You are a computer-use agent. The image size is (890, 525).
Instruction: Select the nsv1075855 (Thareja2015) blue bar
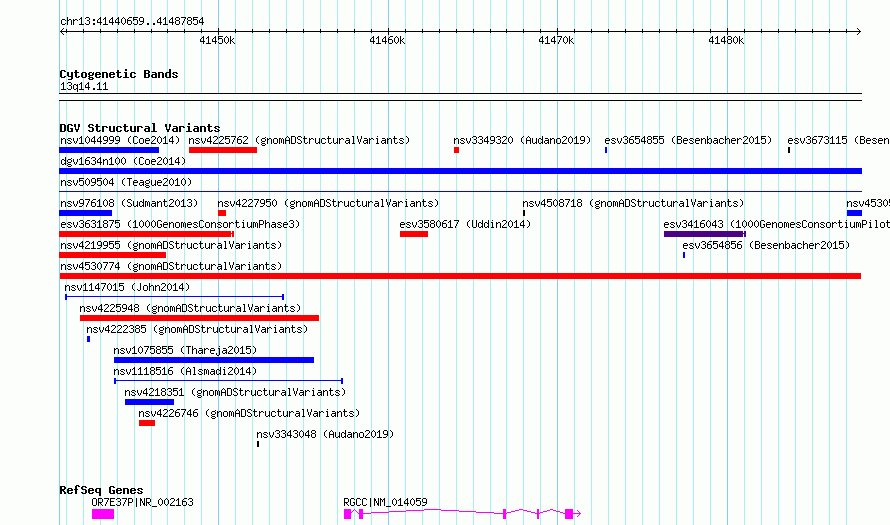click(x=214, y=360)
